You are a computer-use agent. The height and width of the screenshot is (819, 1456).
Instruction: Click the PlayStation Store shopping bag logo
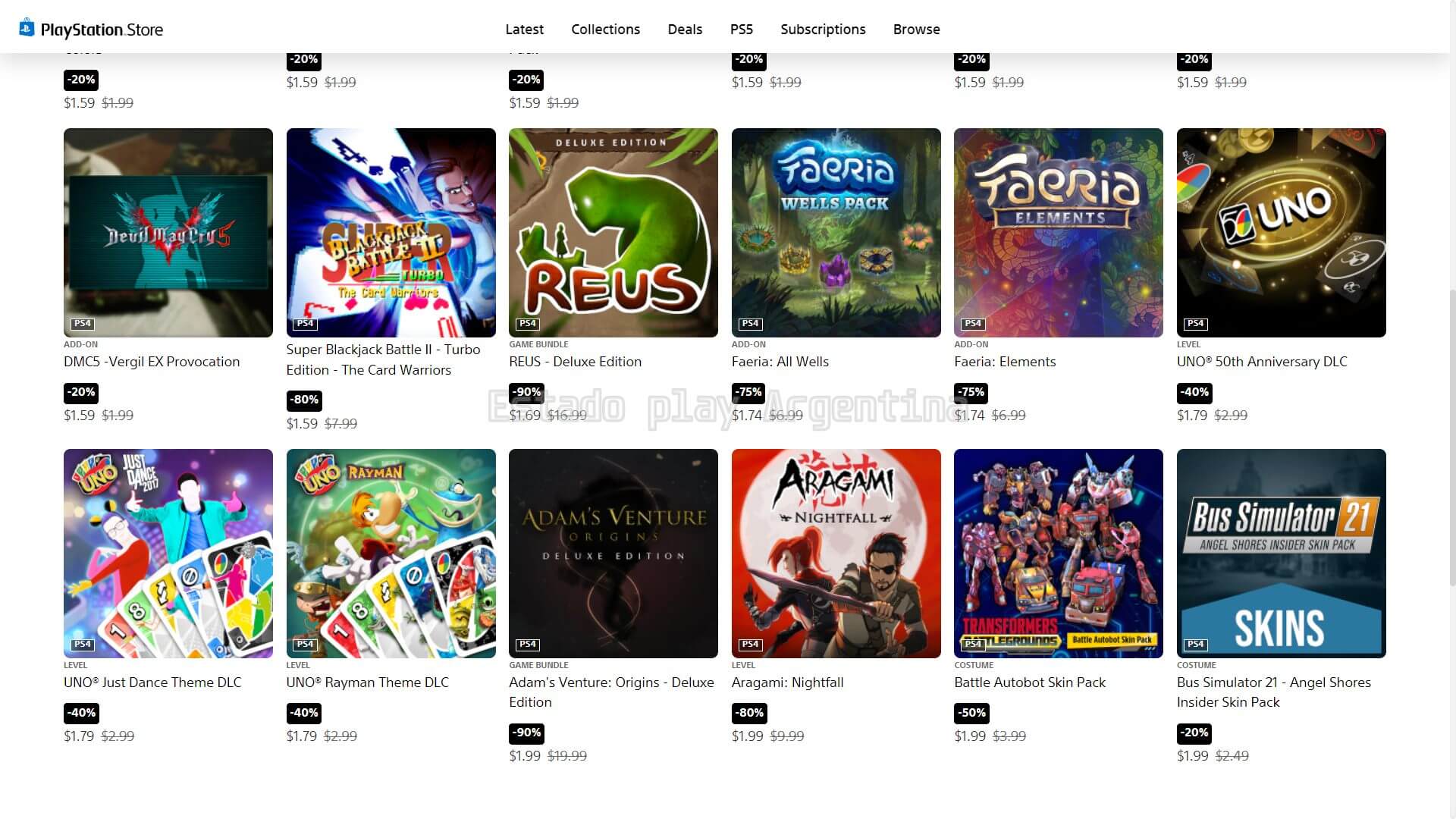[x=27, y=28]
